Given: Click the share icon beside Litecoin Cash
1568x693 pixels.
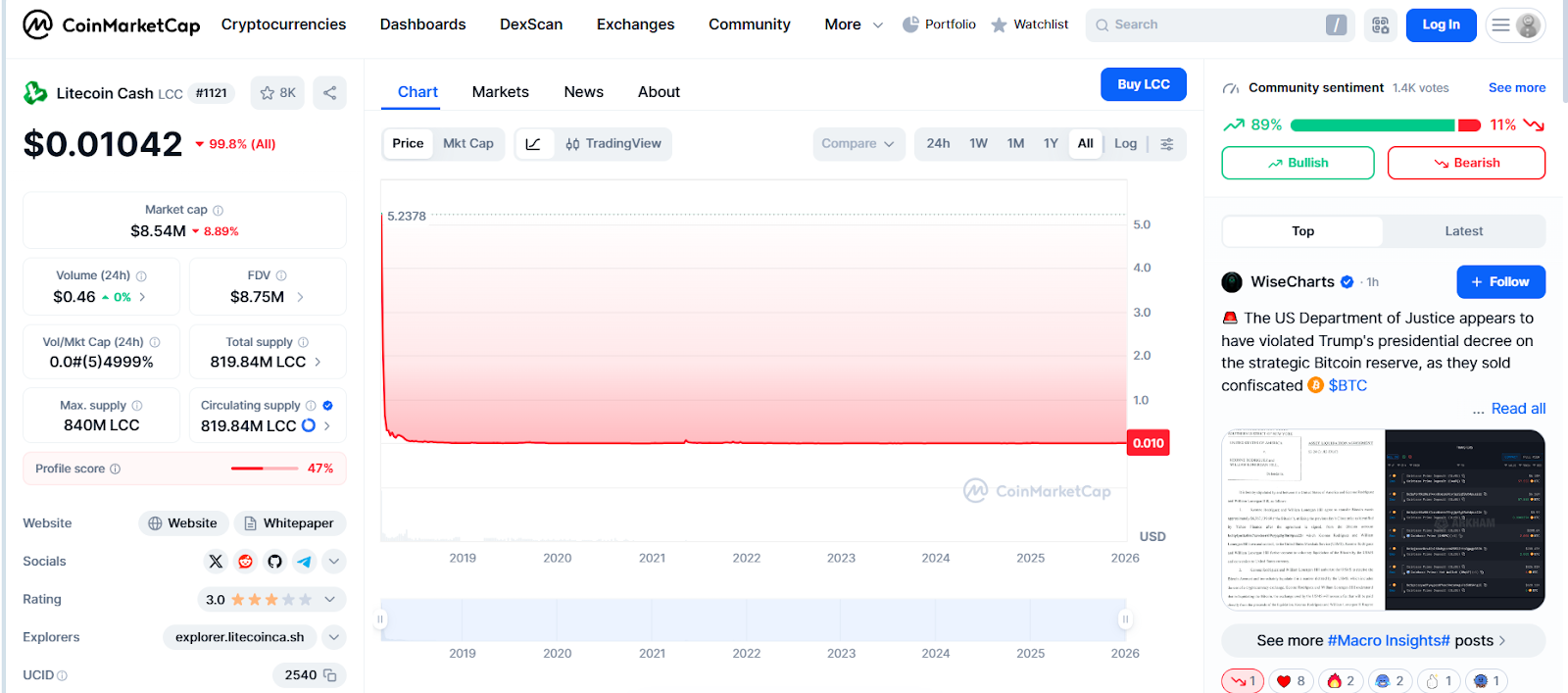Looking at the screenshot, I should pyautogui.click(x=329, y=93).
